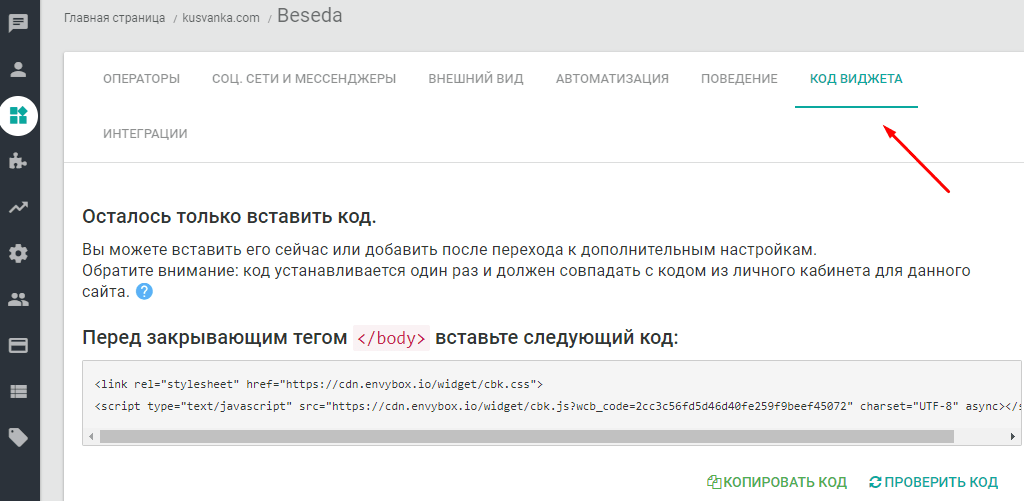Open the trending-arrow analytics sidebar icon

[x=18, y=207]
